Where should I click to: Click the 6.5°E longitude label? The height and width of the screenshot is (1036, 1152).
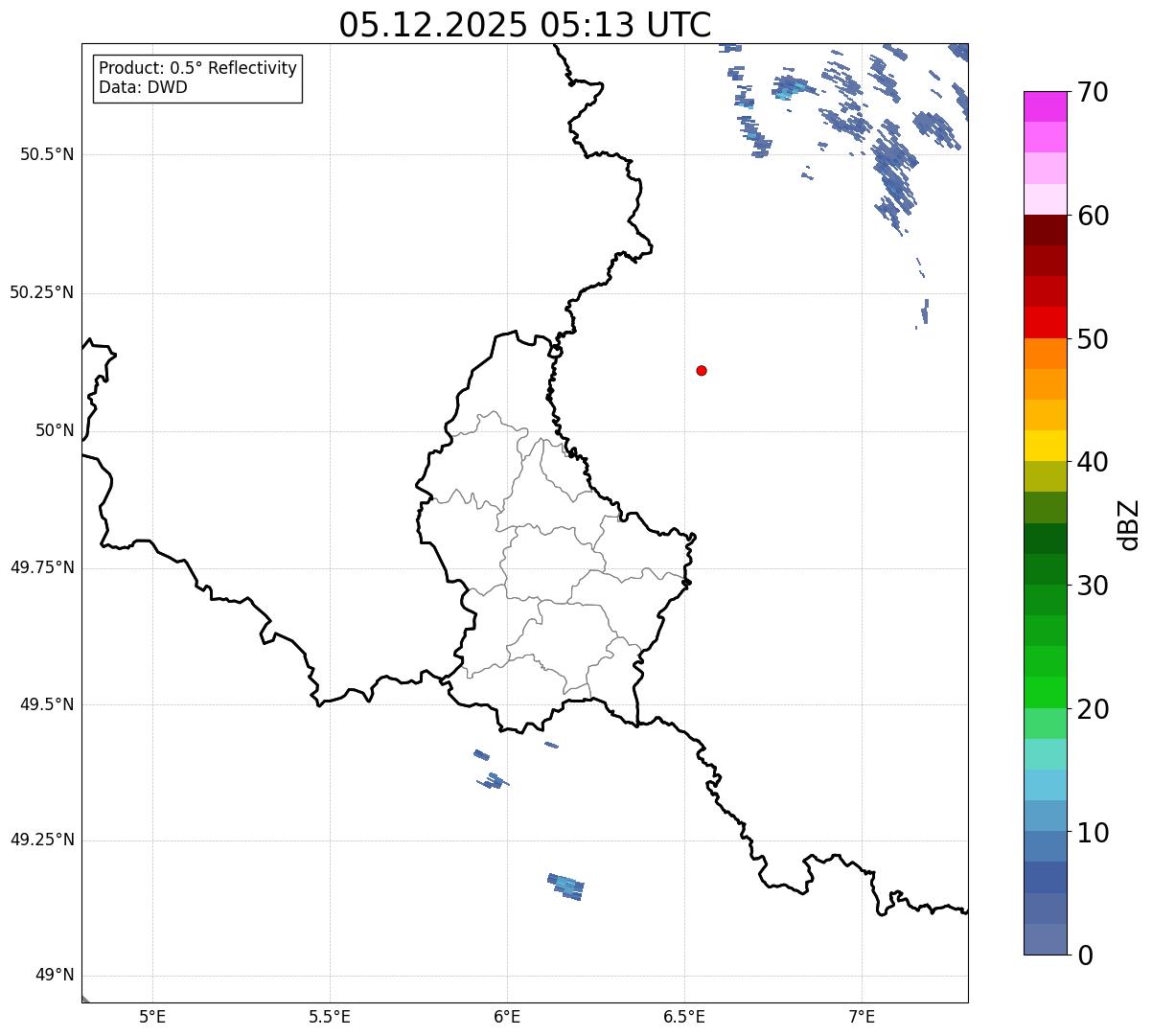pyautogui.click(x=684, y=1016)
